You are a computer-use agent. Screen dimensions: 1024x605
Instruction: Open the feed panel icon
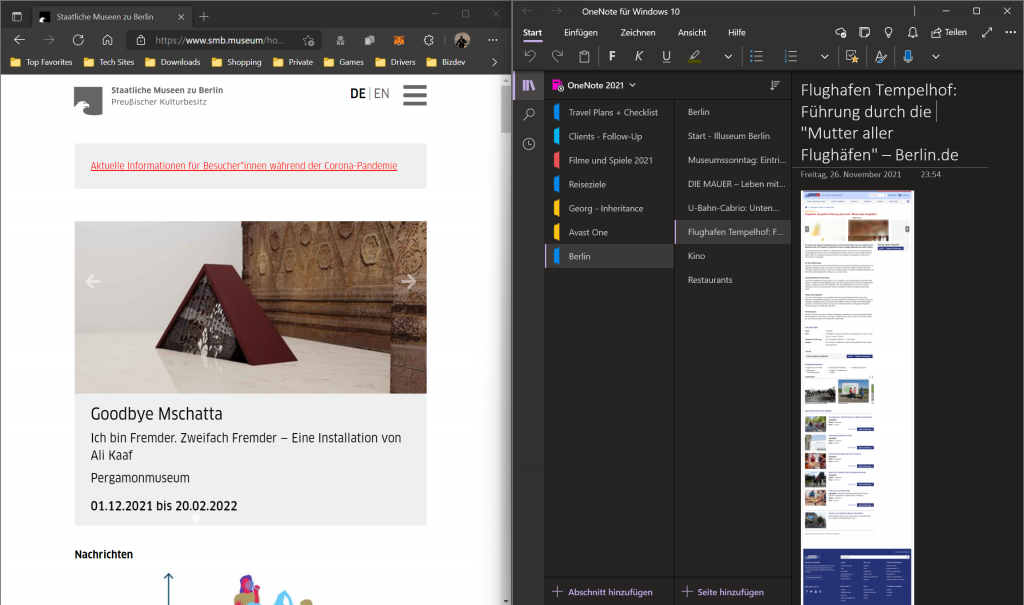click(x=865, y=32)
